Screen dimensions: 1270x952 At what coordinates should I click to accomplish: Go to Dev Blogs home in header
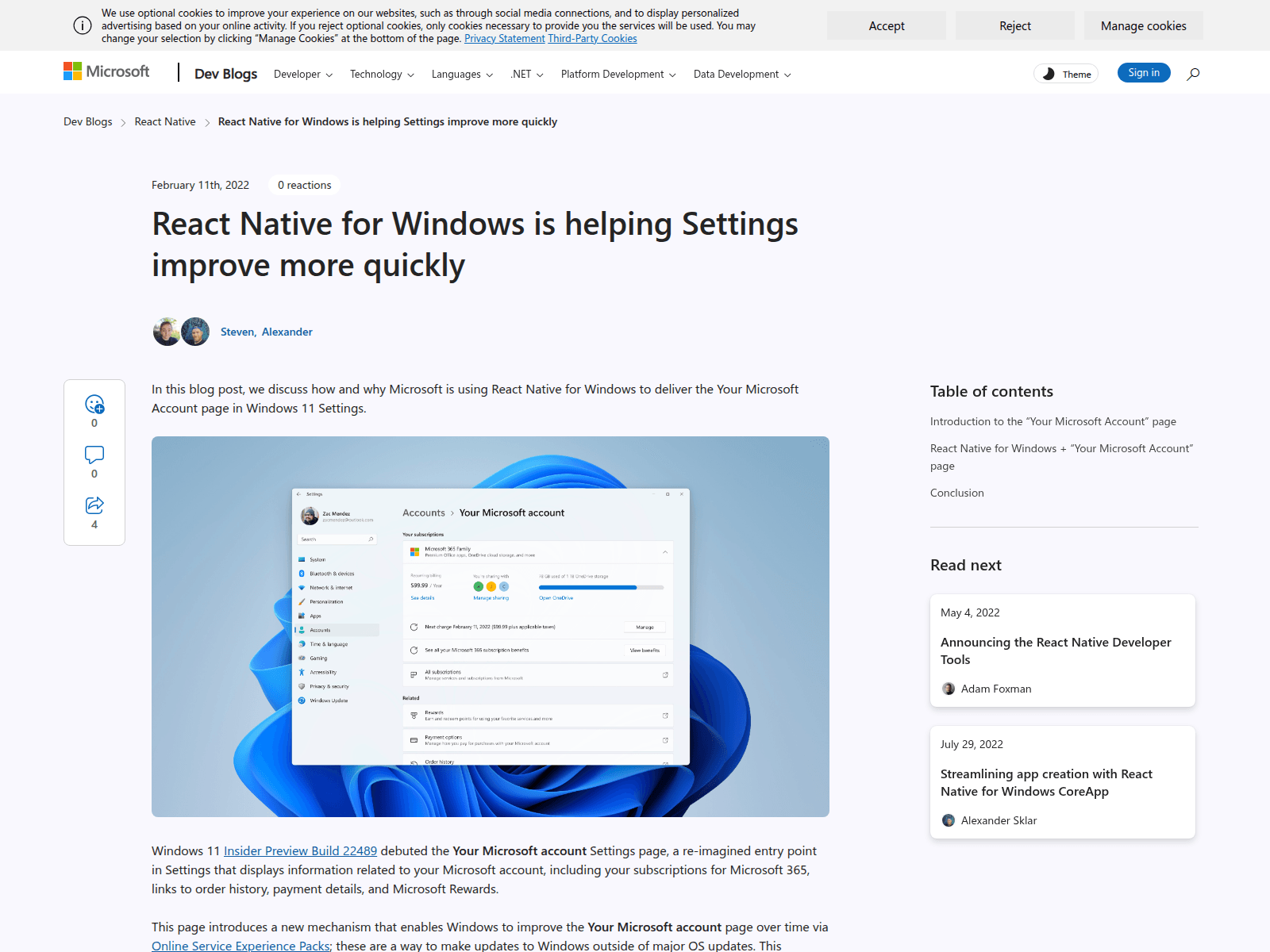[x=226, y=74]
